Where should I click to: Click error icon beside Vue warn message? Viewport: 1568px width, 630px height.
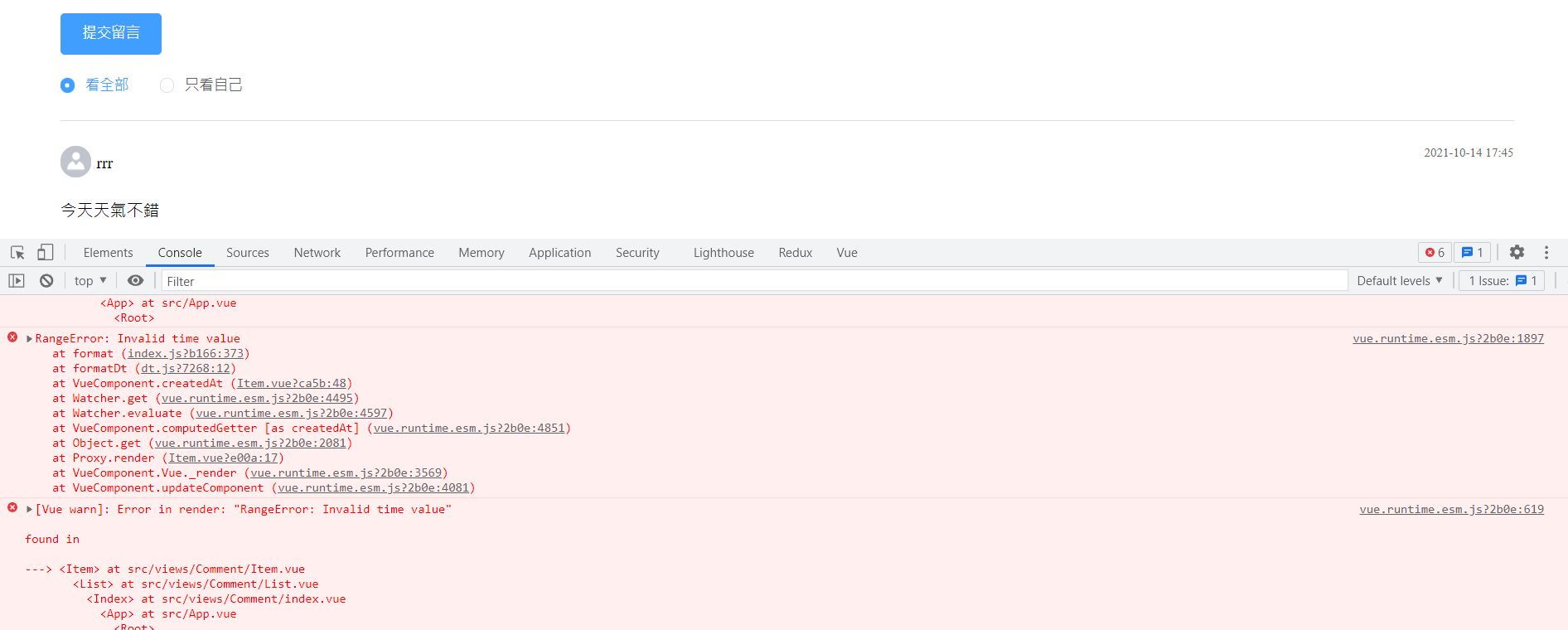(12, 507)
